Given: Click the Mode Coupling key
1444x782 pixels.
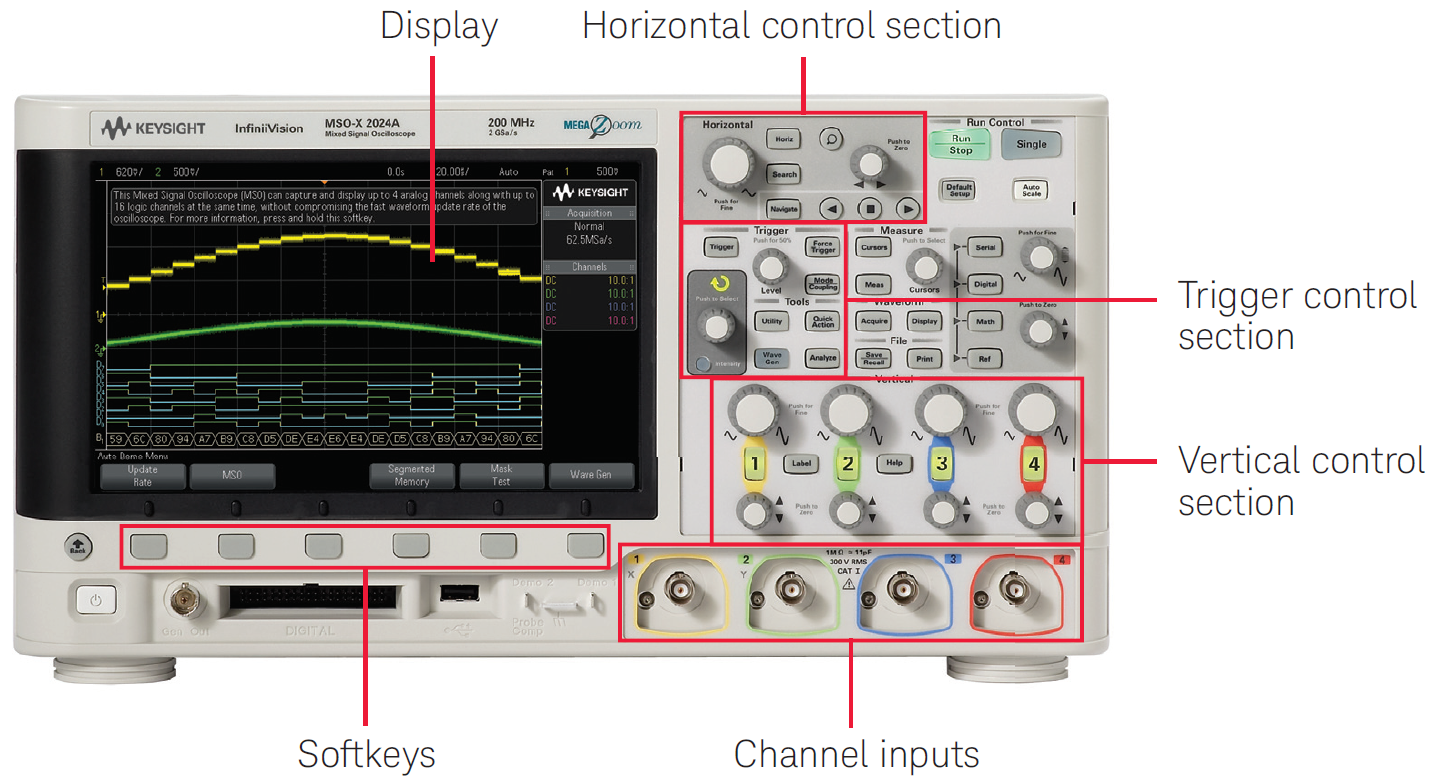Looking at the screenshot, I should (822, 284).
